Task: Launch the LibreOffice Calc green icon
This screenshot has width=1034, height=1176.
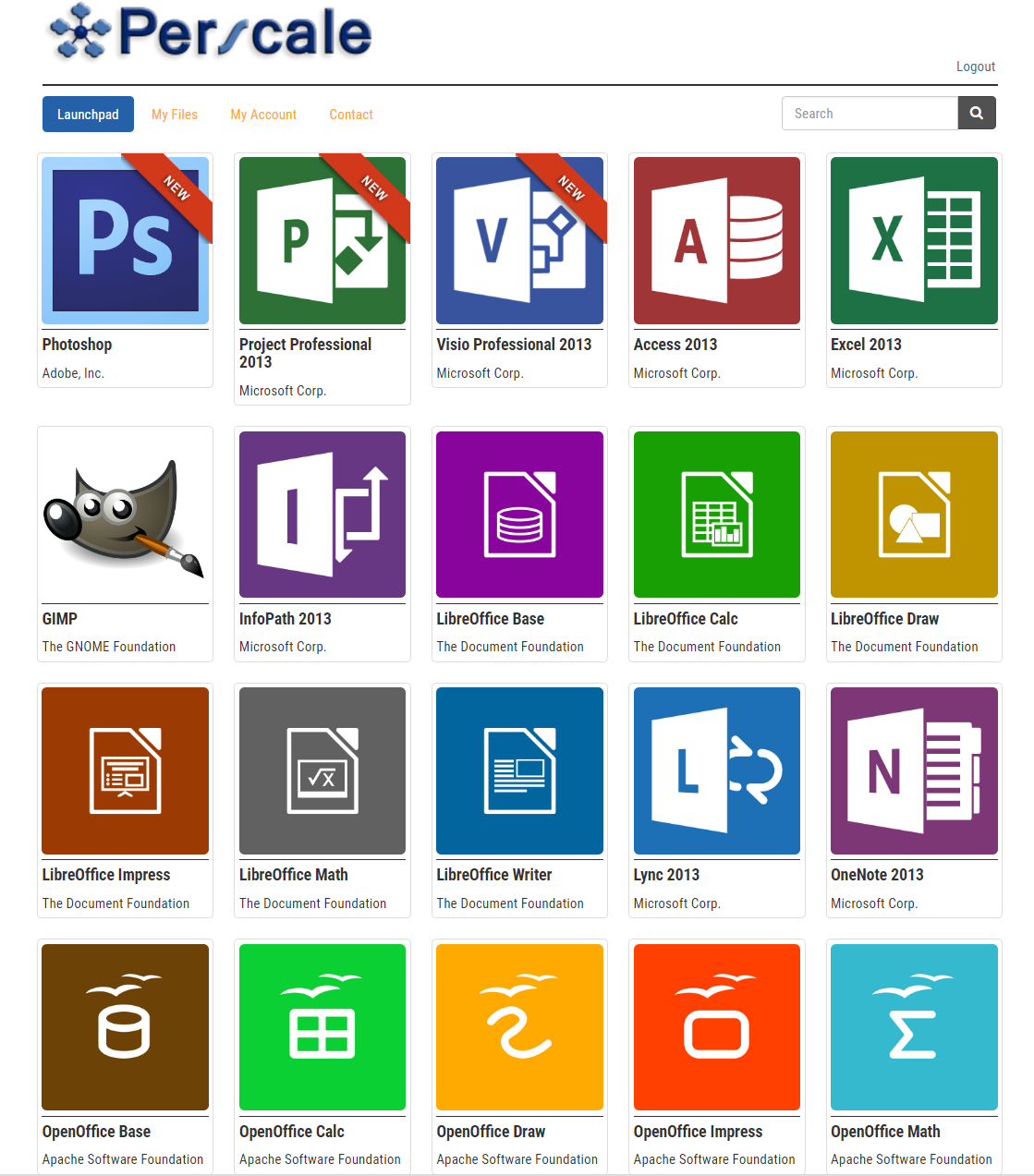Action: (x=717, y=515)
